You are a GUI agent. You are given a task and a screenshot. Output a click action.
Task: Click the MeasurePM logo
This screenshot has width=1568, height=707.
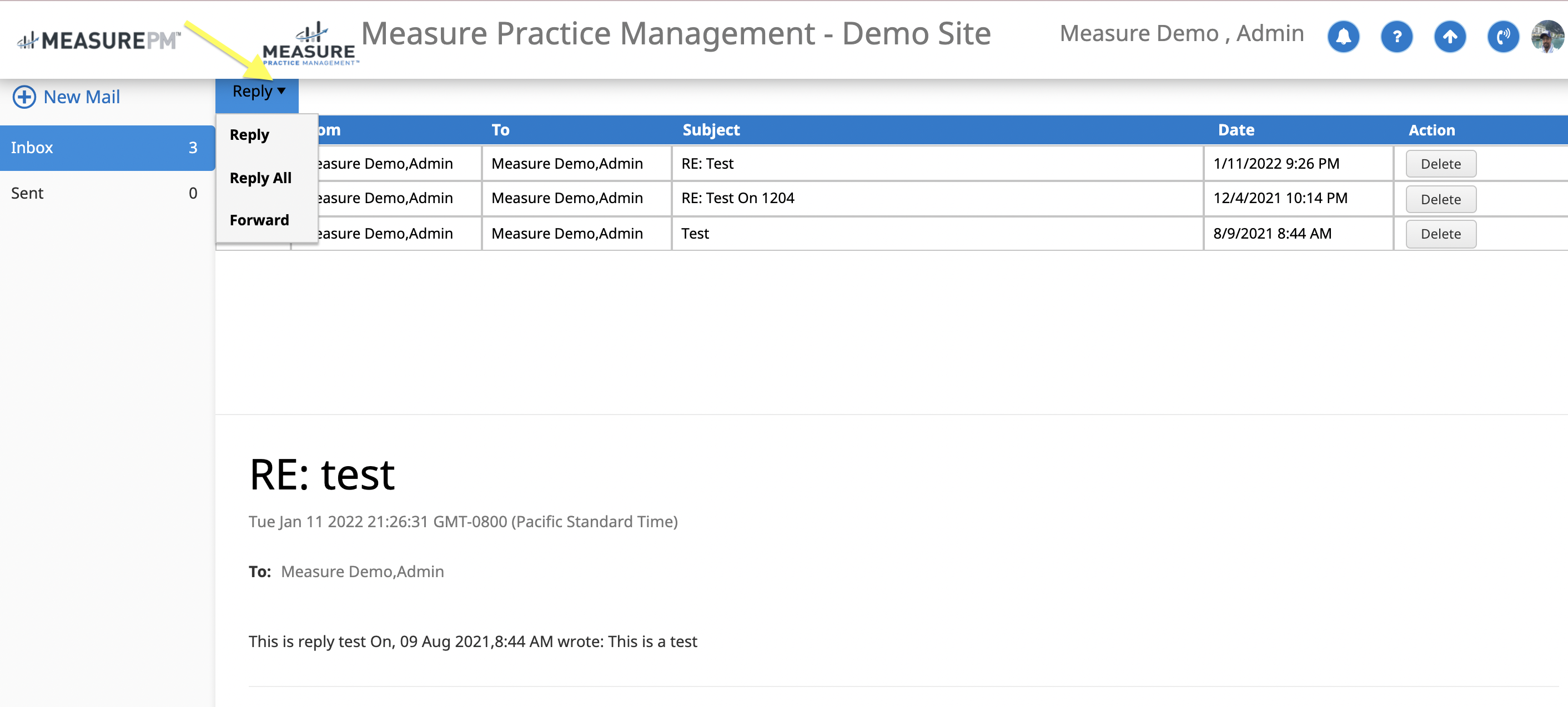tap(99, 40)
